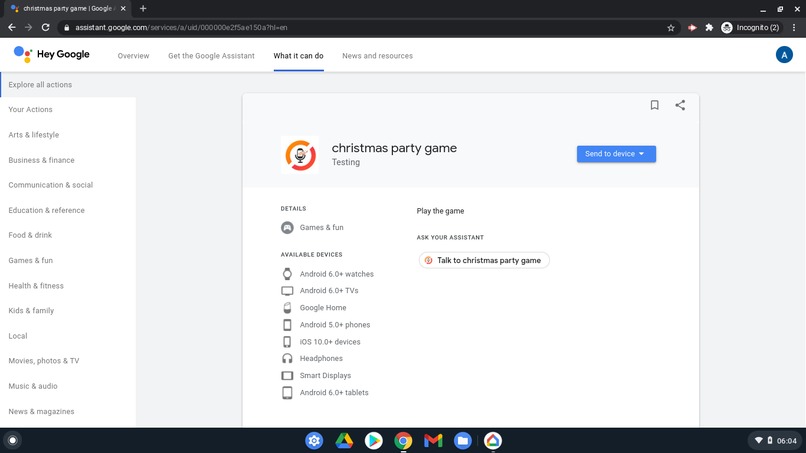Viewport: 806px width, 453px height.
Task: Click Talk to christmas party game chip
Action: pyautogui.click(x=484, y=260)
